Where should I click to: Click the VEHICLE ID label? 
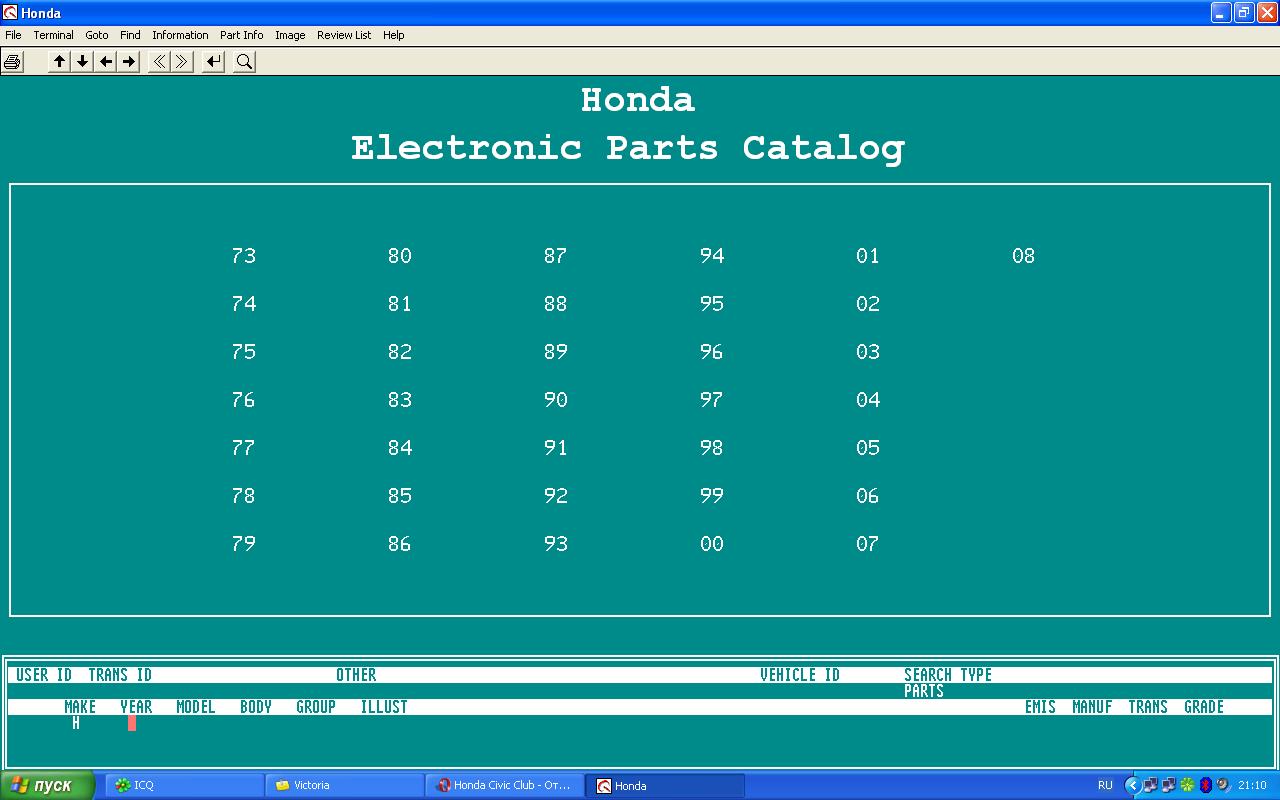800,675
